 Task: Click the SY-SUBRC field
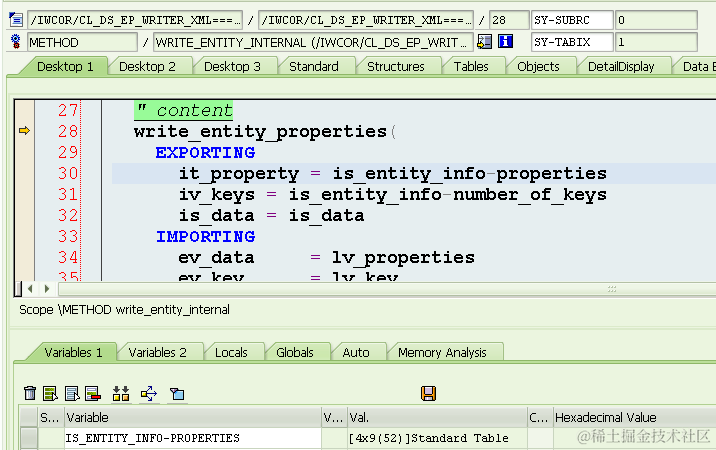point(572,20)
